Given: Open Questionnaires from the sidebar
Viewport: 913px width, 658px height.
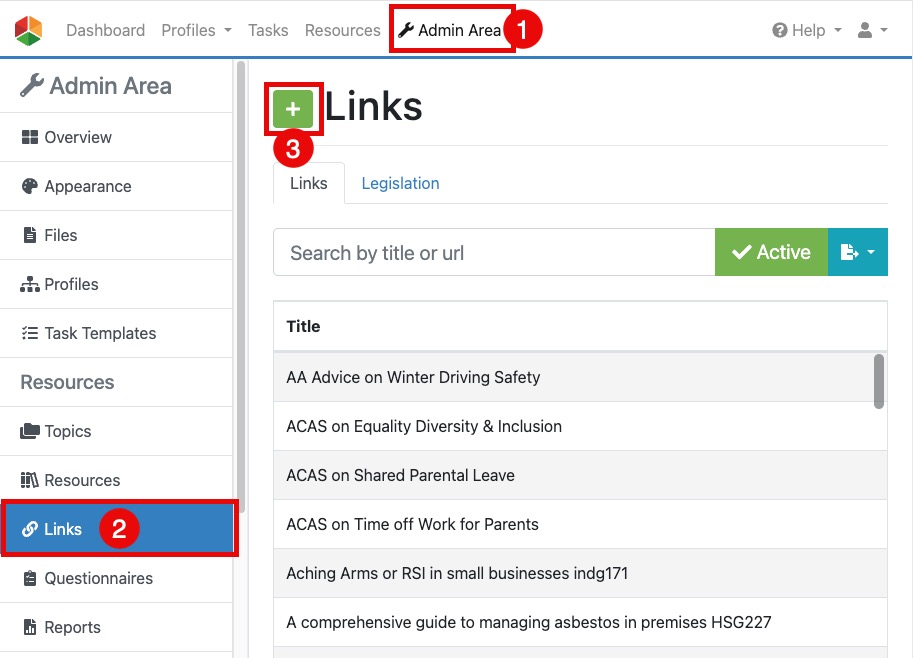Looking at the screenshot, I should click(98, 578).
